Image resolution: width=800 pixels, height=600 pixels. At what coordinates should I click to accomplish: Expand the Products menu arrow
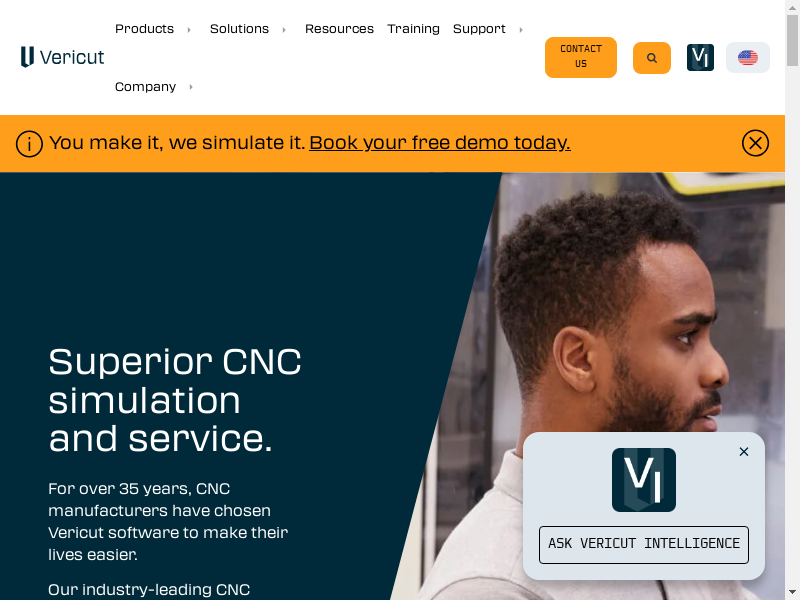click(189, 30)
